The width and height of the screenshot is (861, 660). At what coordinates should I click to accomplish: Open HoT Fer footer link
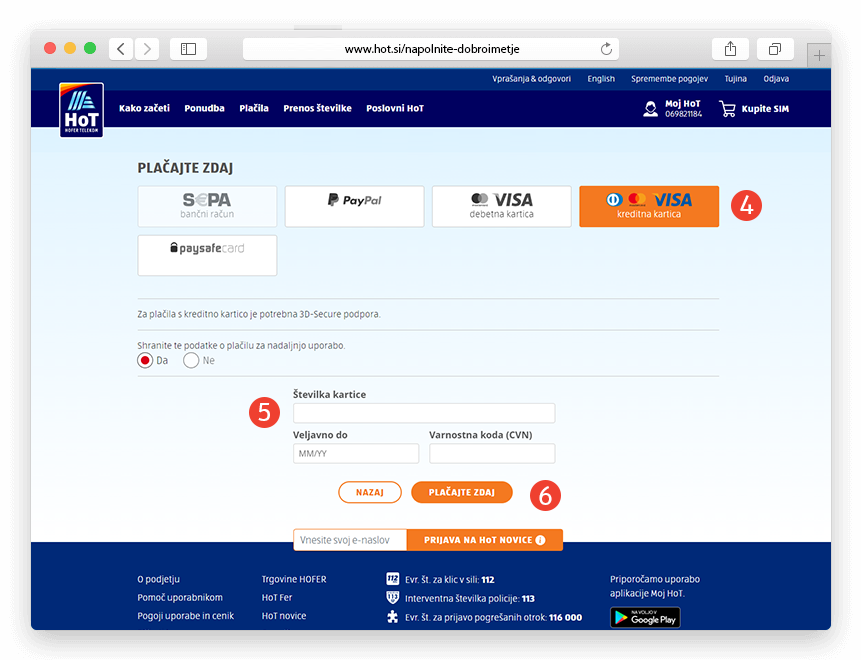[277, 597]
